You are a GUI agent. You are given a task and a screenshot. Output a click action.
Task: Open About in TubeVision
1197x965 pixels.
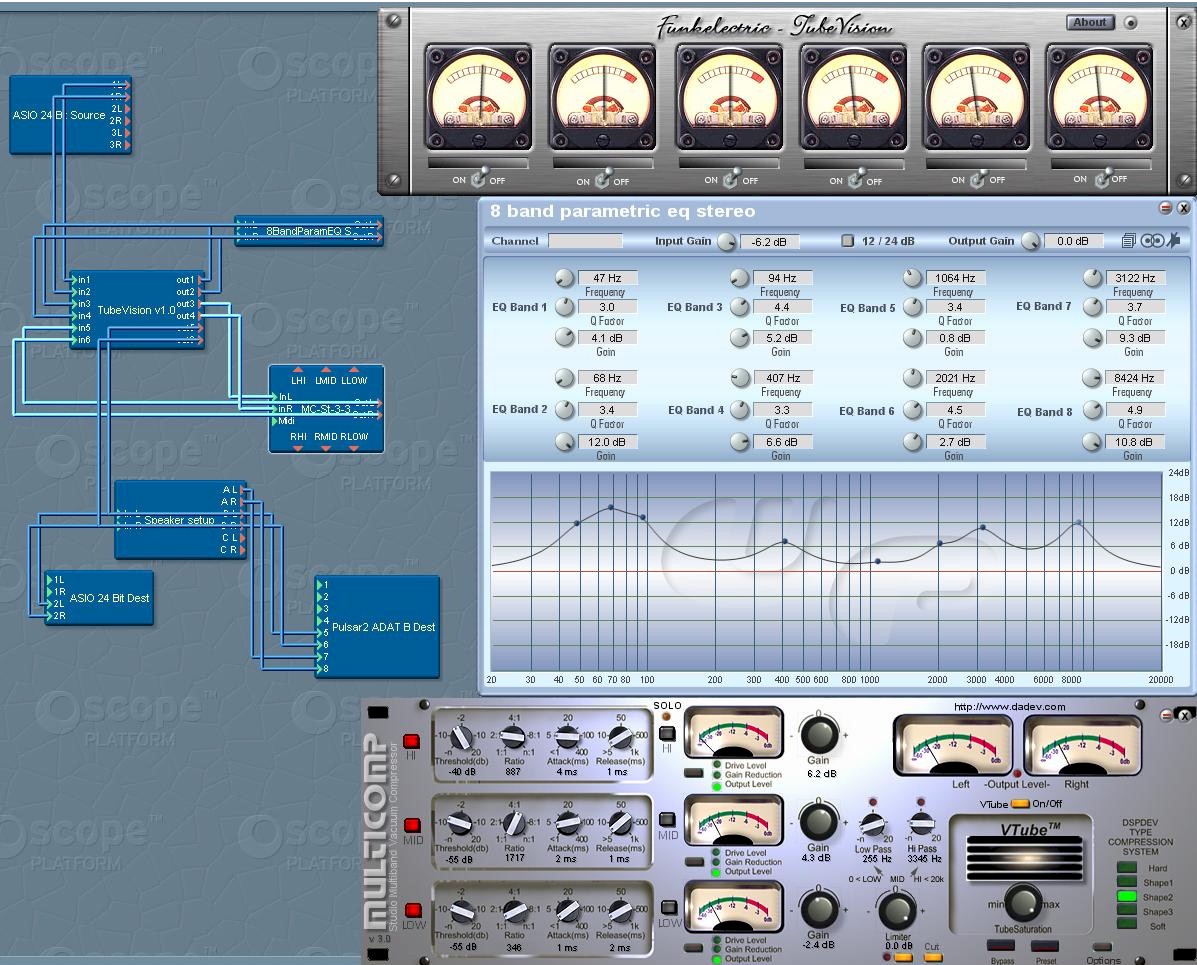[1090, 23]
